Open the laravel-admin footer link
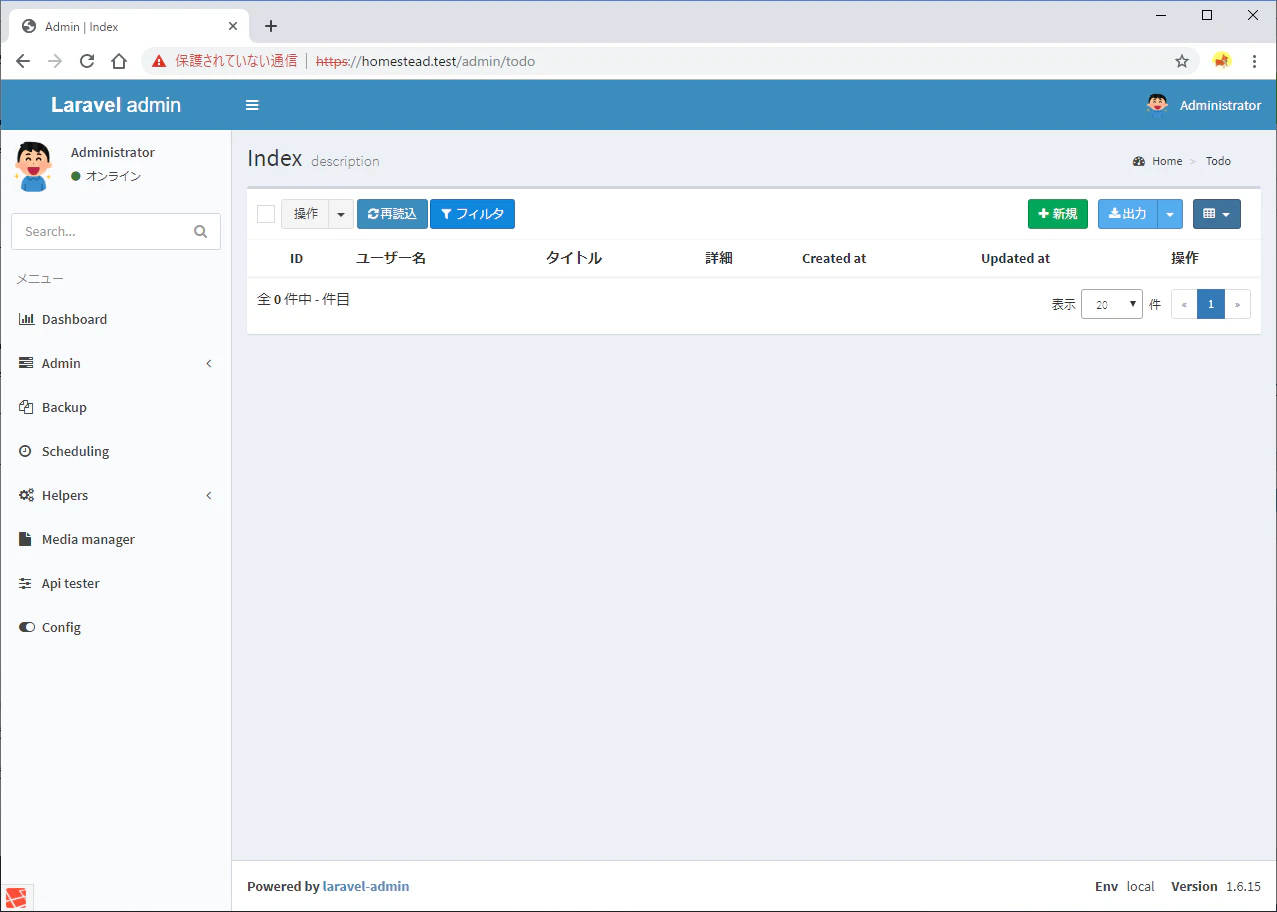 click(366, 886)
